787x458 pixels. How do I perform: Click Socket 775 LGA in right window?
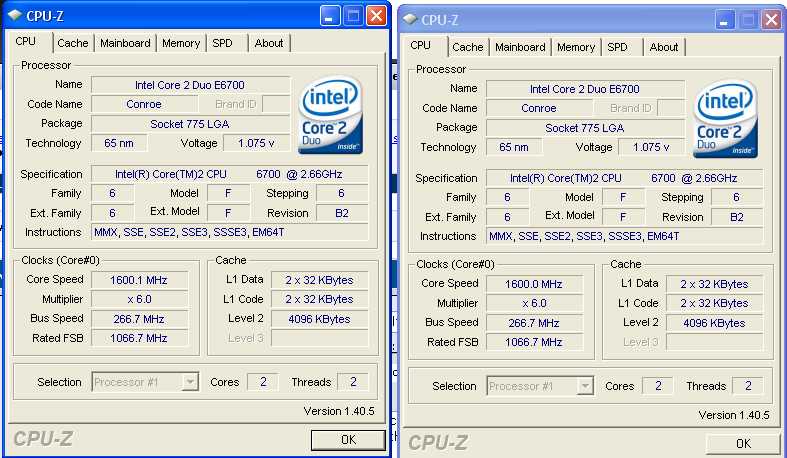(585, 128)
